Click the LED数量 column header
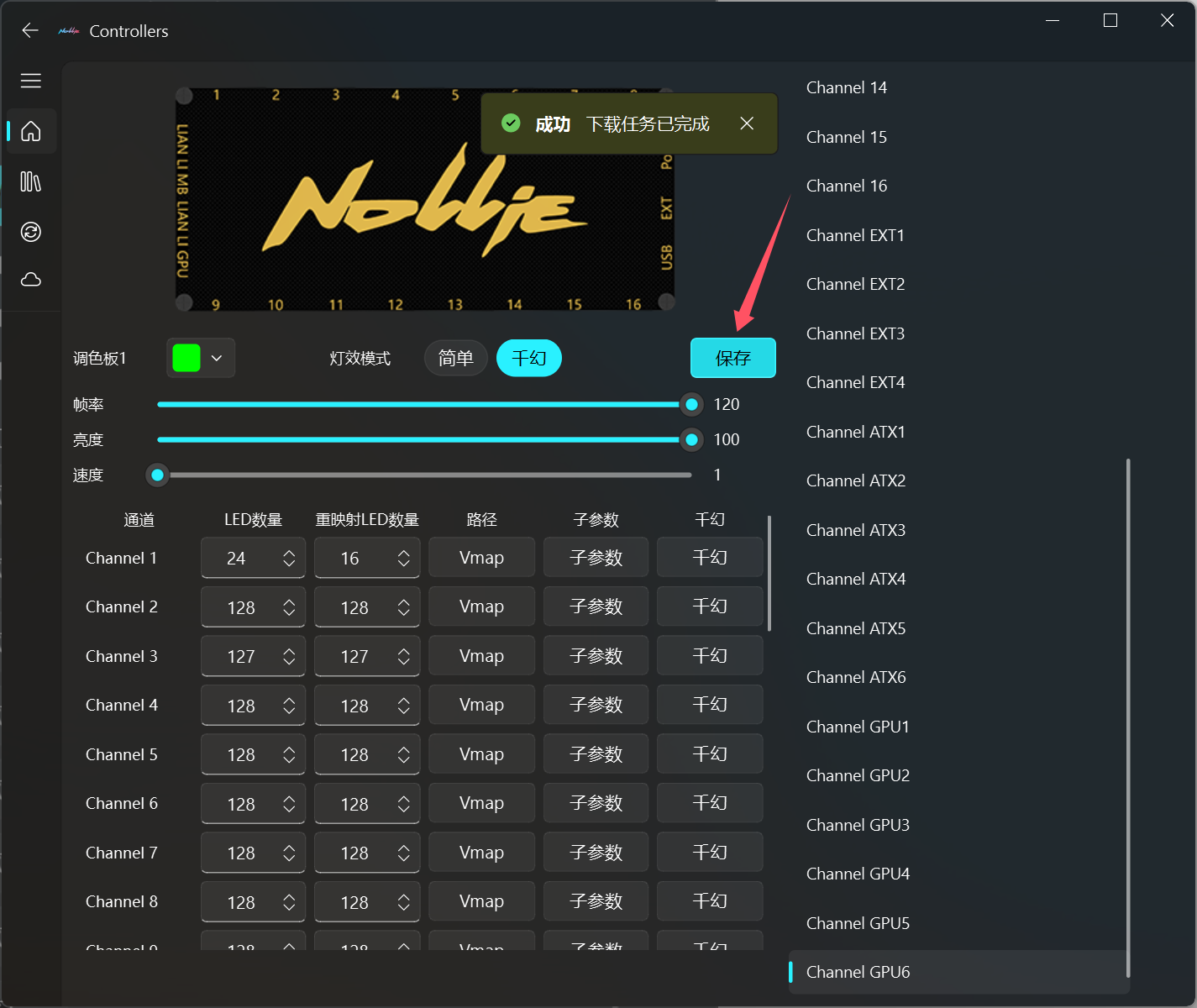Viewport: 1197px width, 1008px height. tap(253, 520)
